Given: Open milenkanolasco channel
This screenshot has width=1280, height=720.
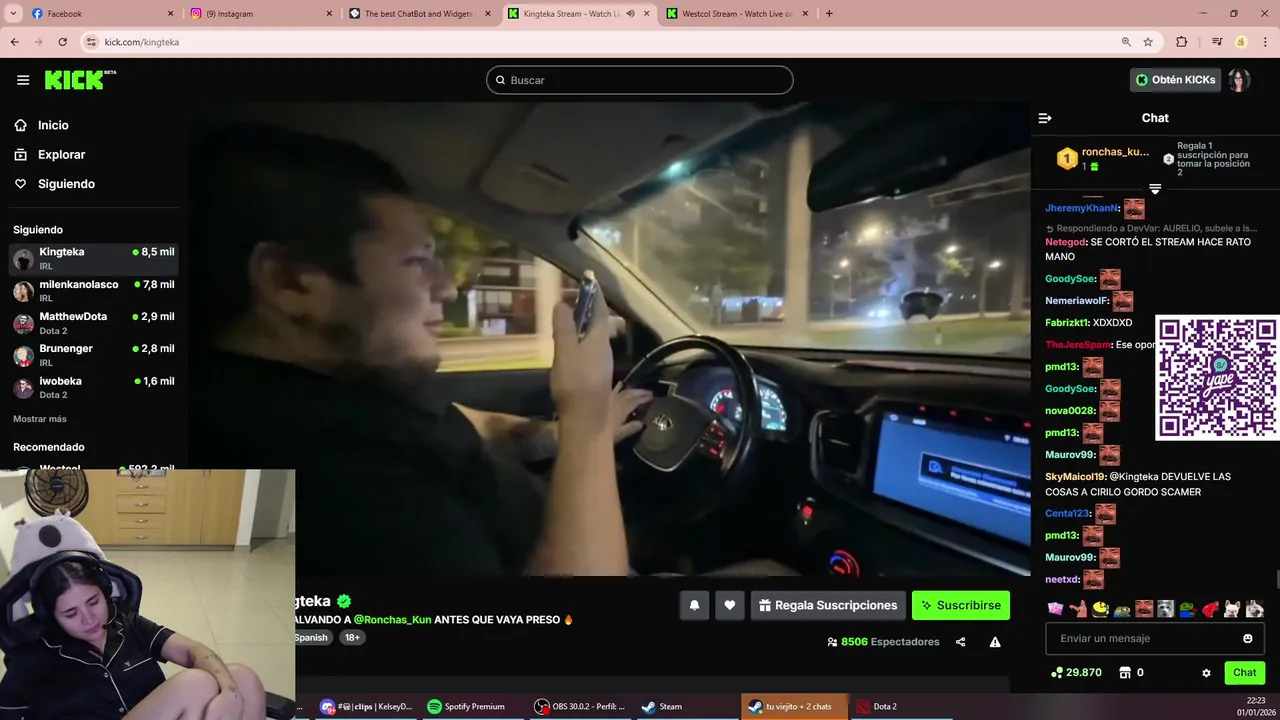Looking at the screenshot, I should 93,291.
